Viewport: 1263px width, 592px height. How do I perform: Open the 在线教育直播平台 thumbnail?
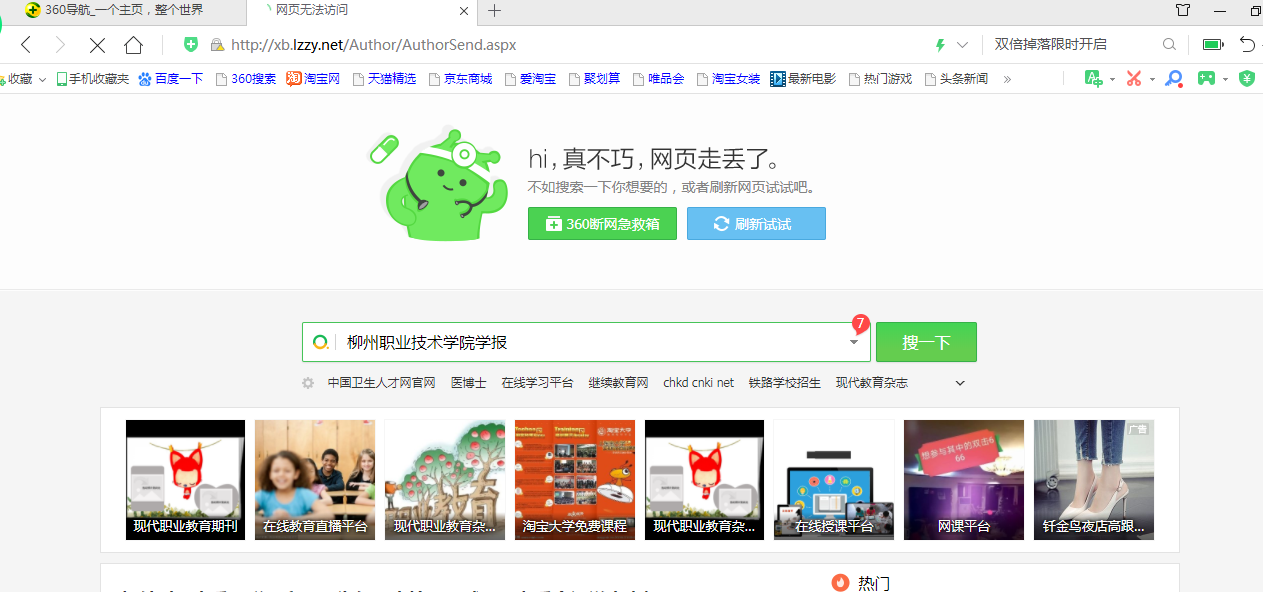(315, 480)
